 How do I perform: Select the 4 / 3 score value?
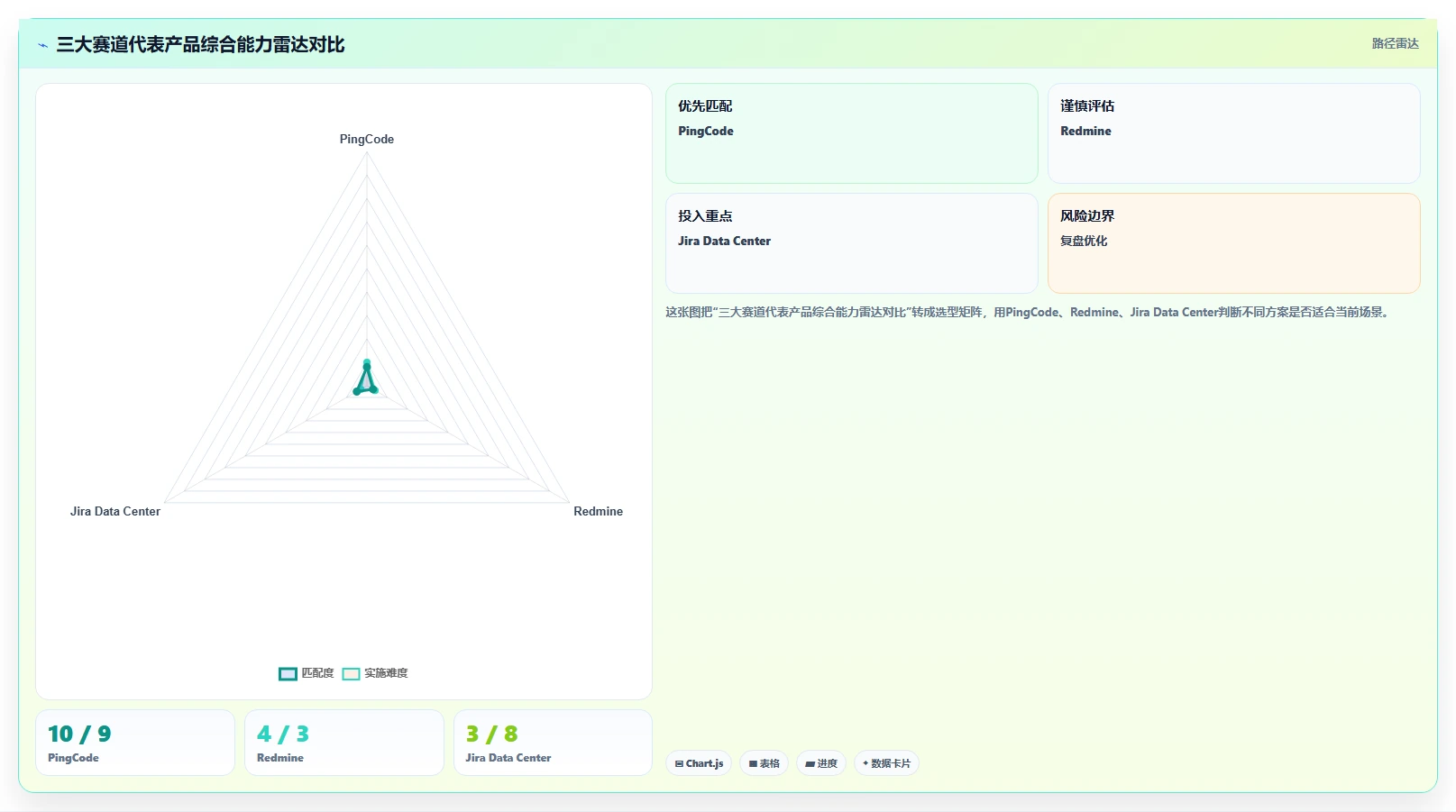tap(283, 734)
